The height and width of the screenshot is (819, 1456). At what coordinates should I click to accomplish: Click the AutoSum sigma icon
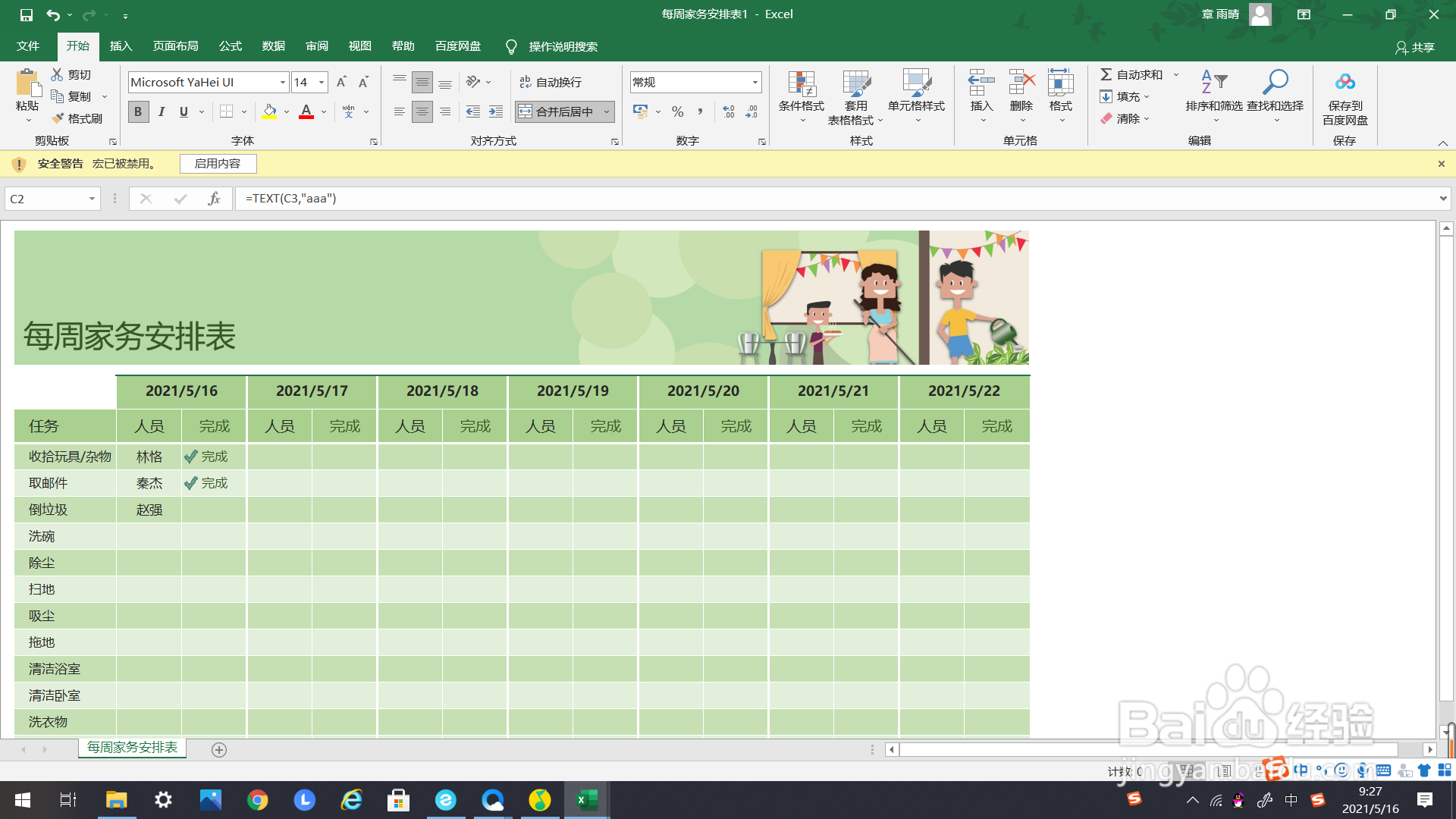click(1106, 74)
